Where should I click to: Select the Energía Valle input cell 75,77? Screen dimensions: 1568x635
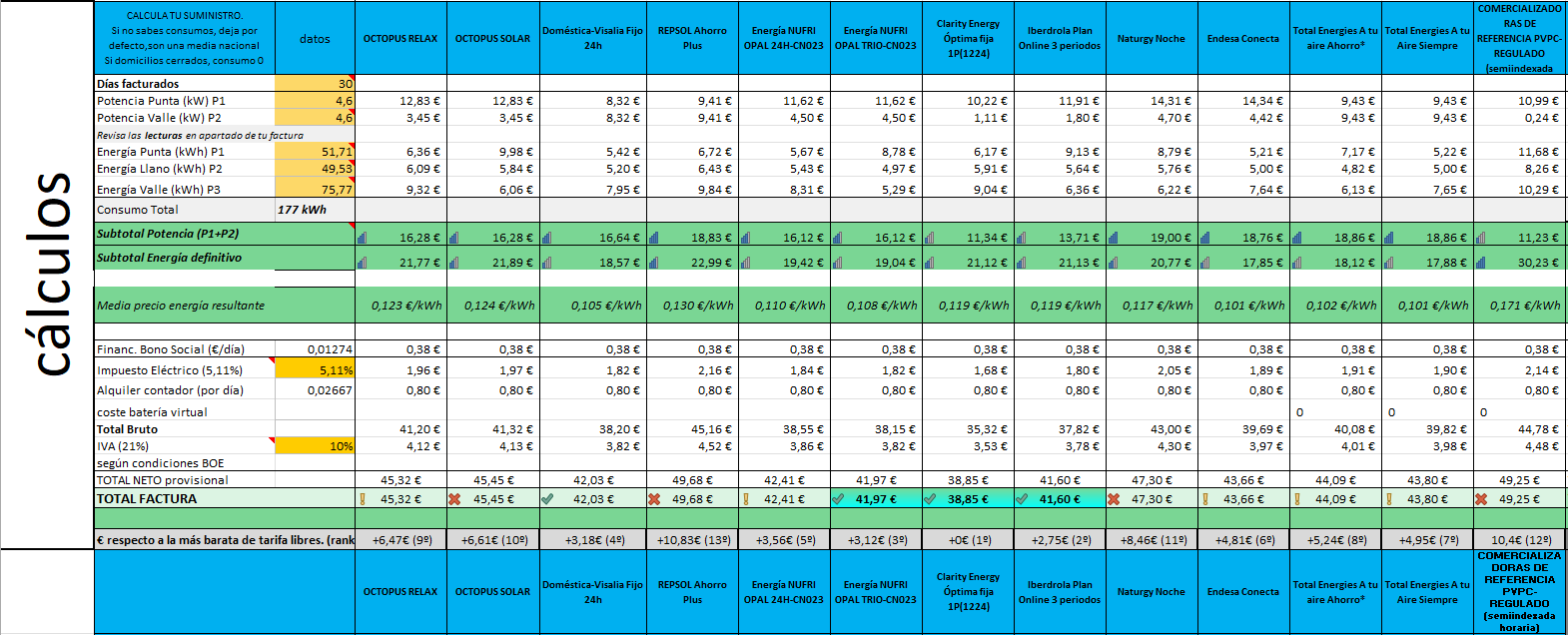tap(315, 189)
